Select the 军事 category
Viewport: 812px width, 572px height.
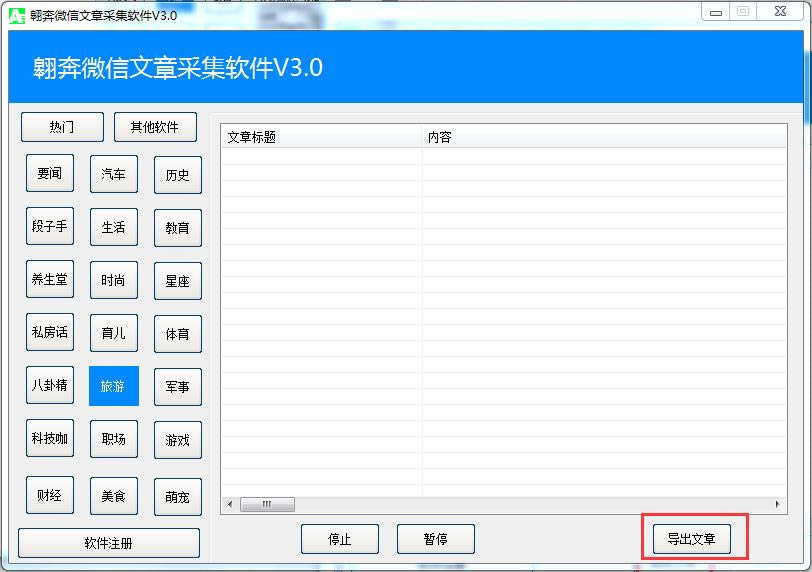click(178, 387)
